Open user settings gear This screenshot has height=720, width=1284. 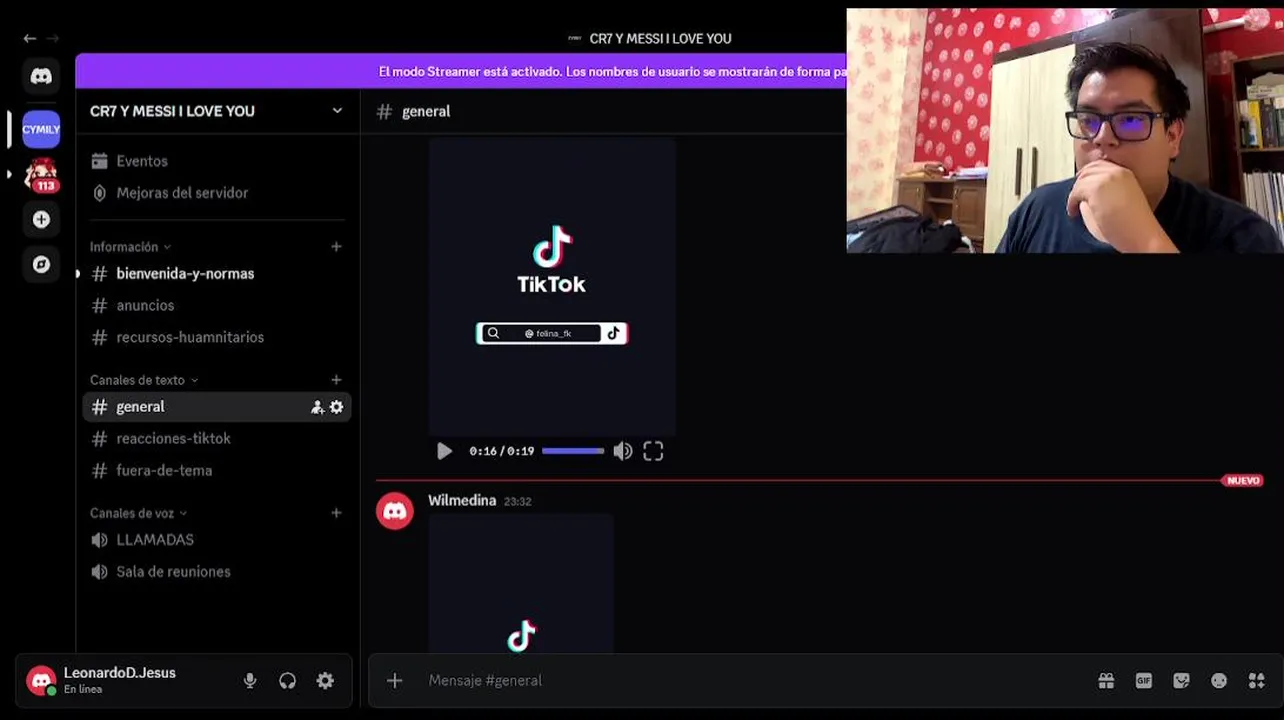point(325,681)
